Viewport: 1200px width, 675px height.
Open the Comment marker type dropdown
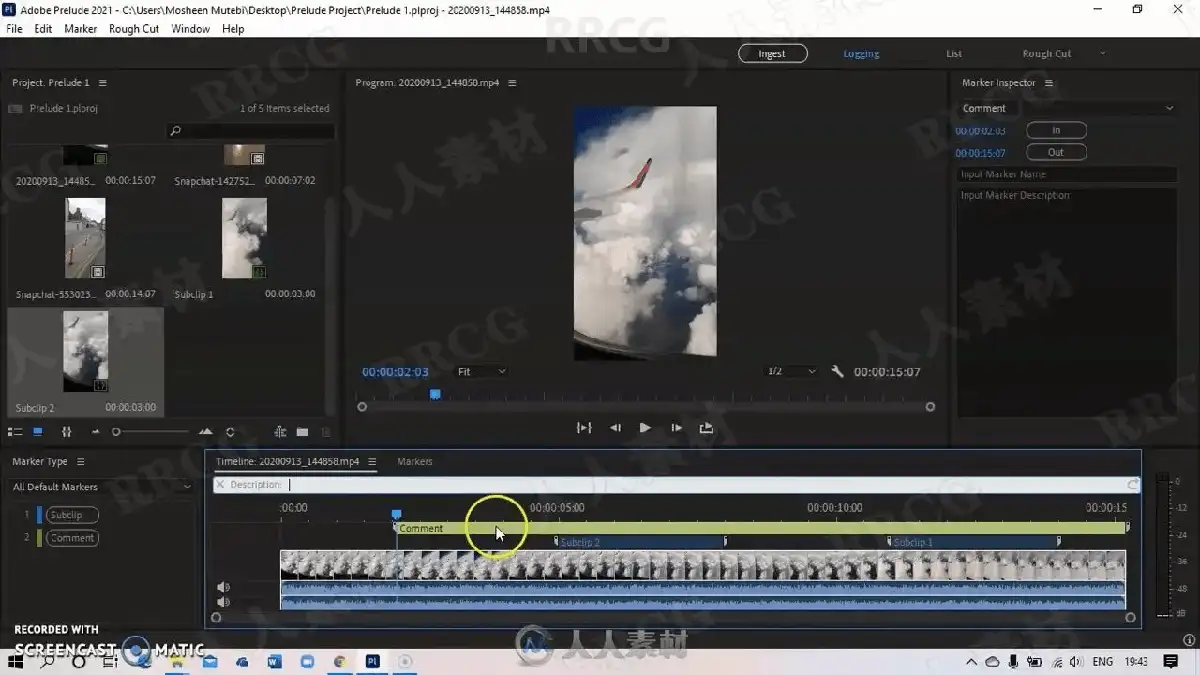1067,108
